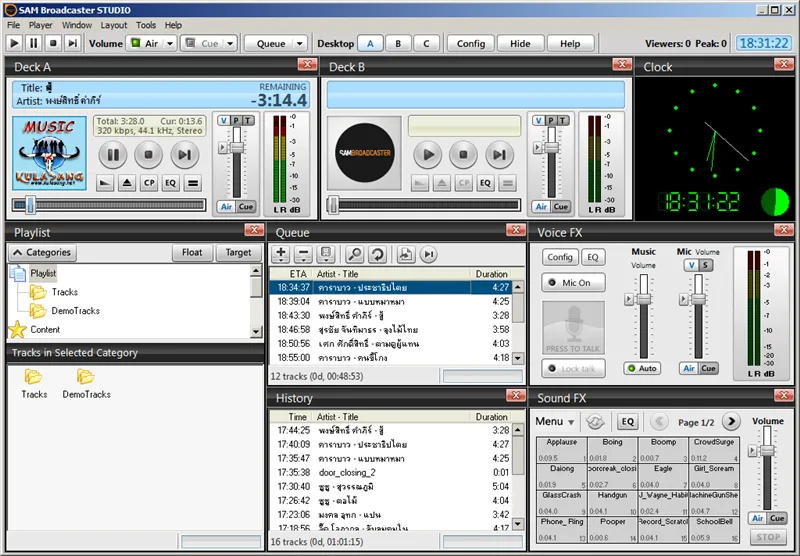800x556 pixels.
Task: Click the Queue search magnifier icon
Action: [x=355, y=254]
